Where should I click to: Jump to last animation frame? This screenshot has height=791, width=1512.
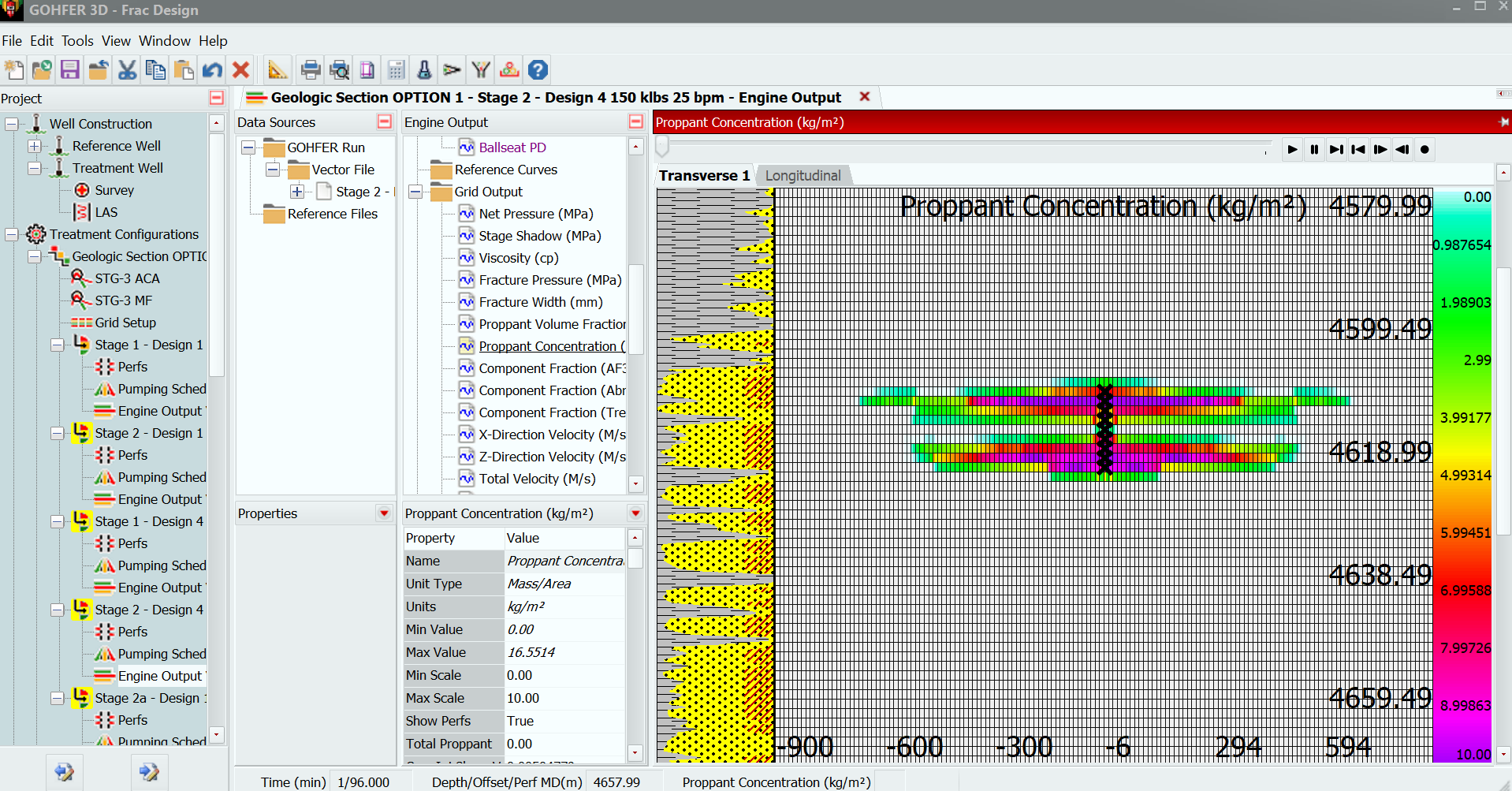[x=1336, y=149]
